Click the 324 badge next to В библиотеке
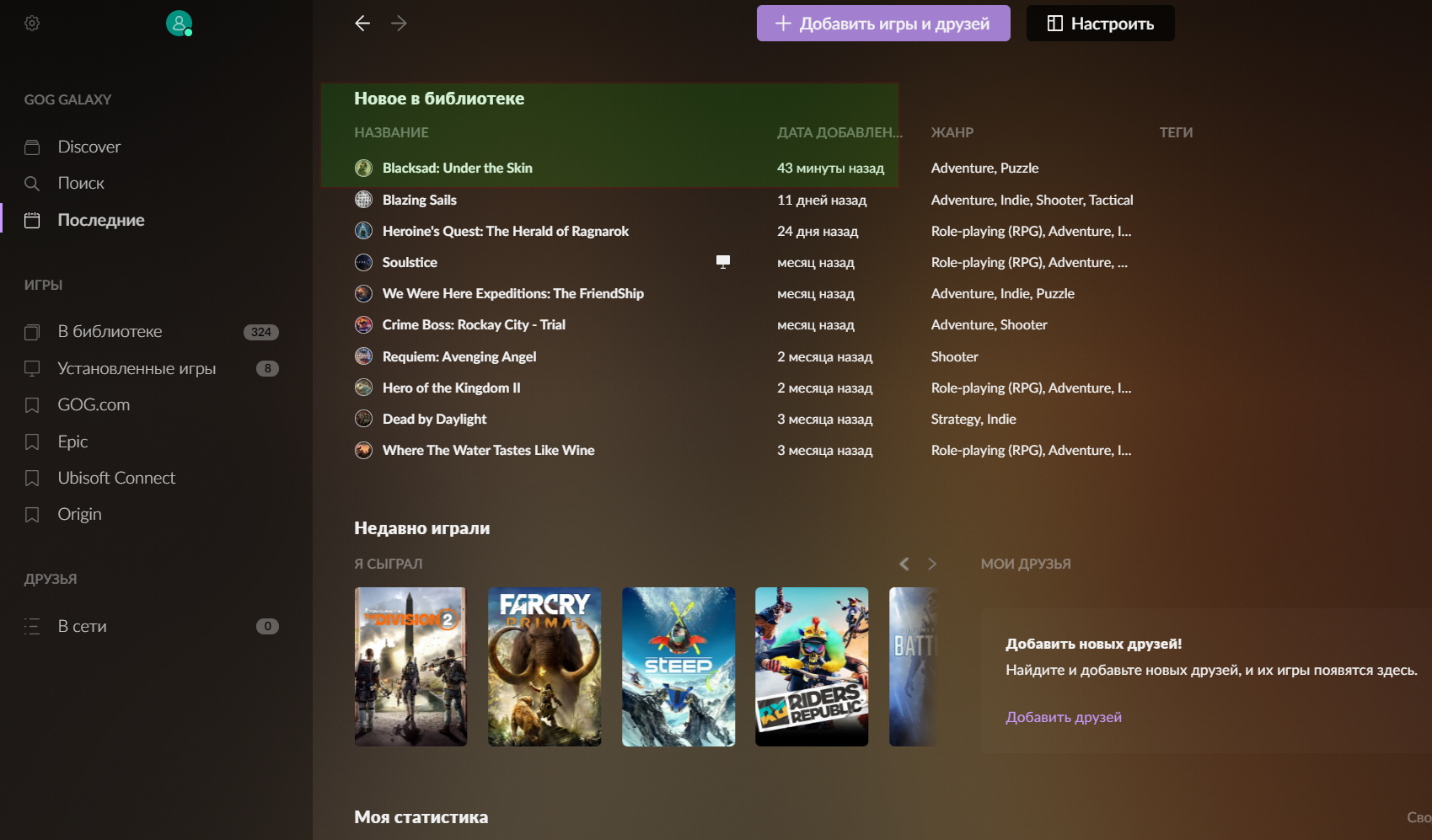Image resolution: width=1432 pixels, height=840 pixels. pyautogui.click(x=261, y=332)
